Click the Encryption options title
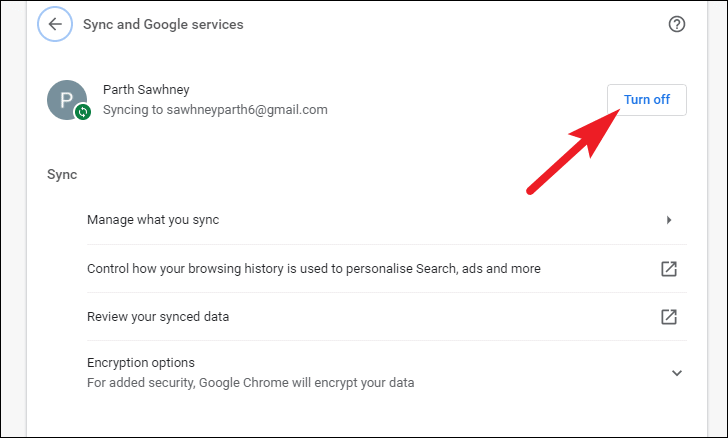The width and height of the screenshot is (728, 438). pos(141,363)
